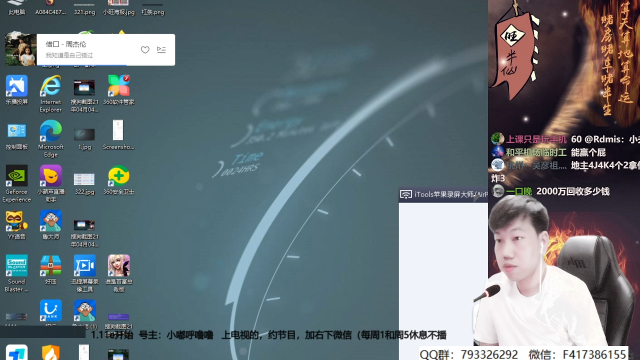Click the music widget progress bar

point(106,64)
